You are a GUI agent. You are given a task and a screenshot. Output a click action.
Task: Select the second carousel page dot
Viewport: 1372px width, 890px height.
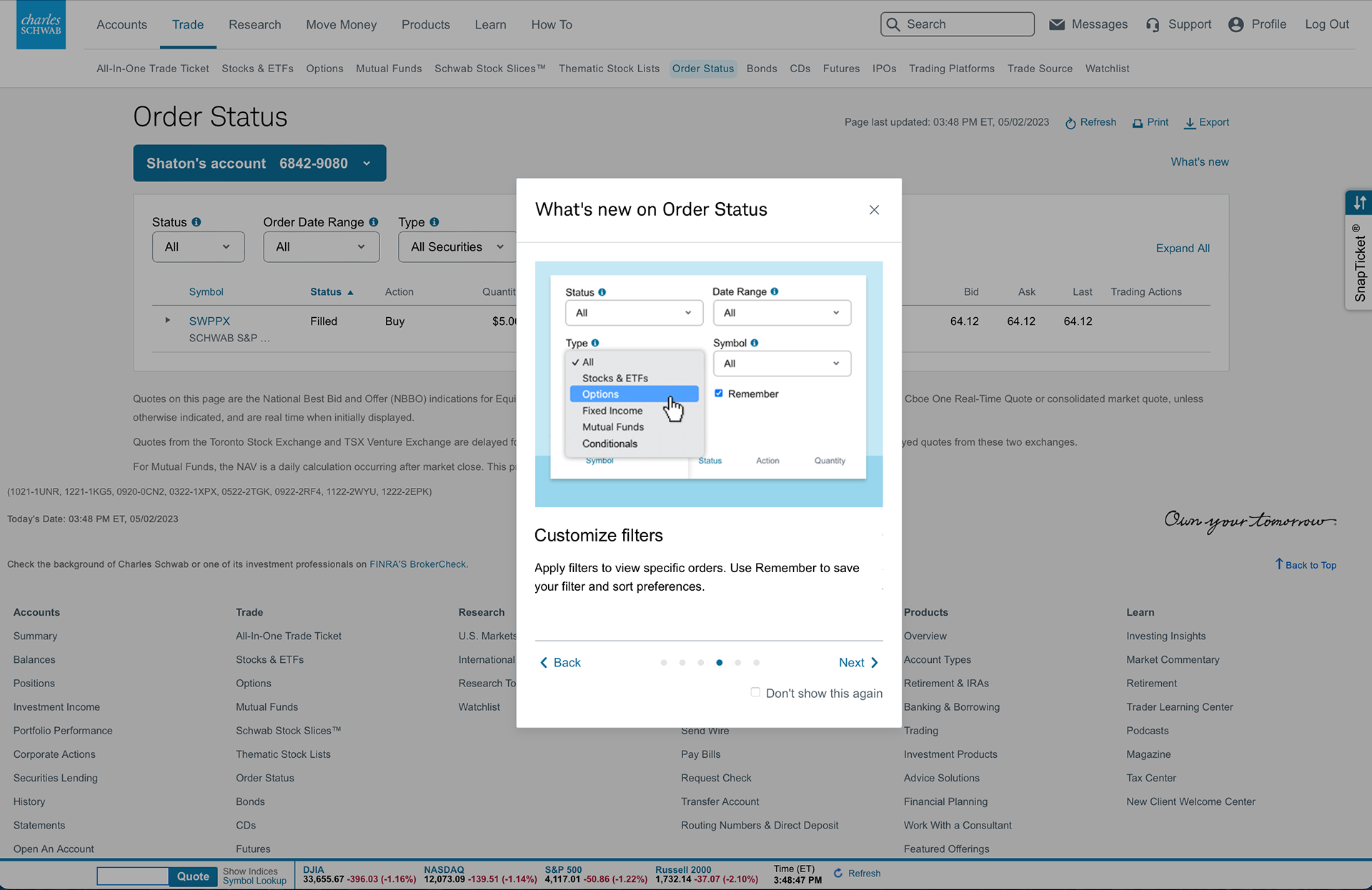(682, 663)
